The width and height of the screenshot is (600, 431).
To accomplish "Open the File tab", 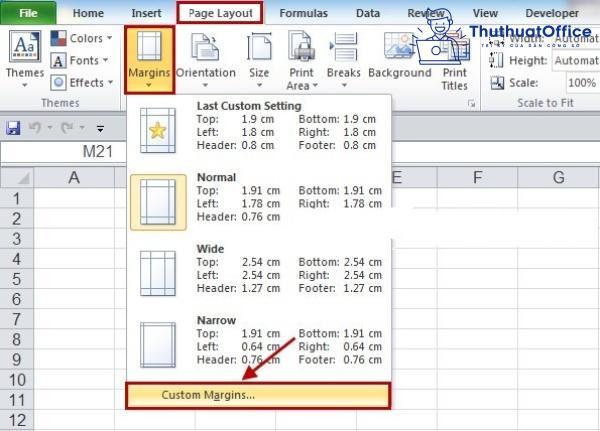I will pos(28,13).
